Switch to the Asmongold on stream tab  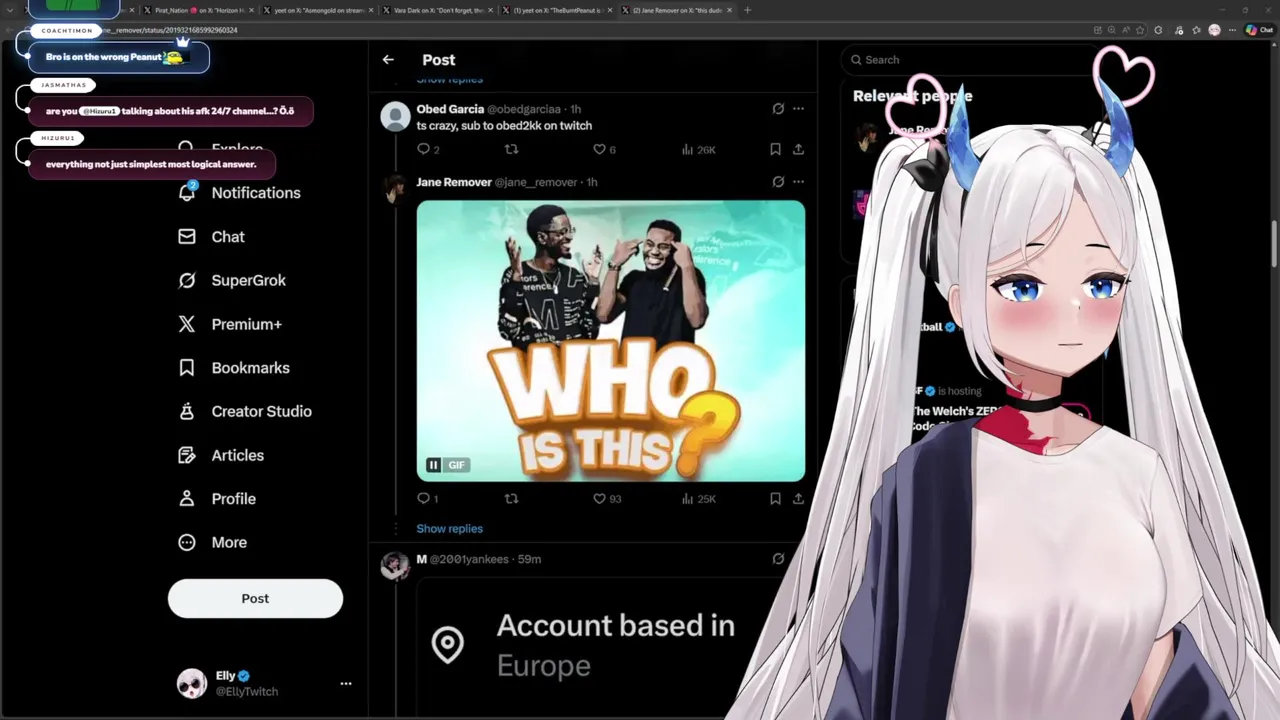coord(318,10)
